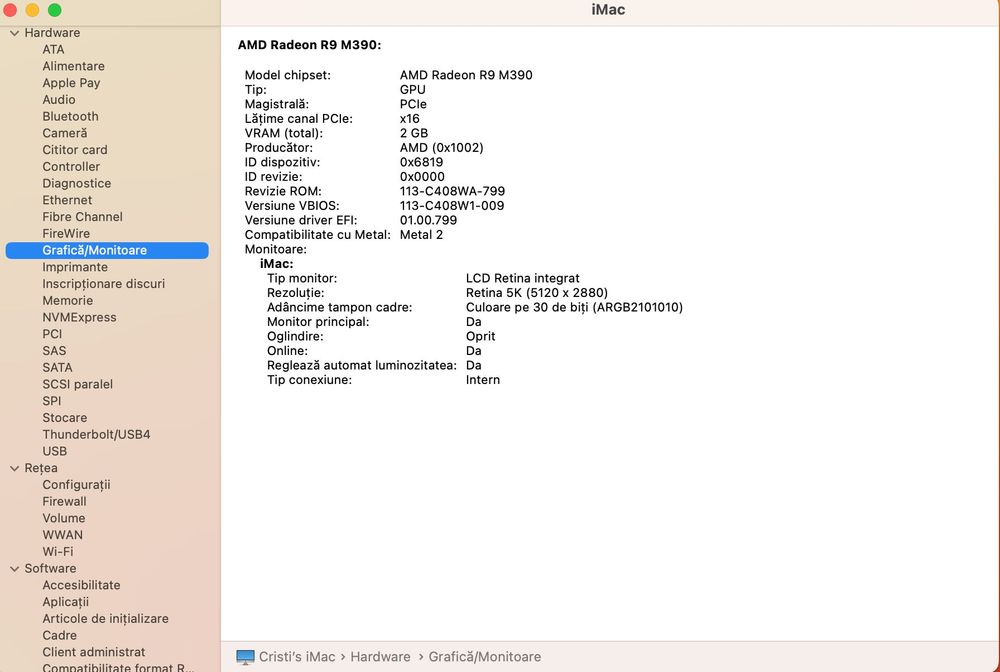Click the Software section label

[50, 568]
